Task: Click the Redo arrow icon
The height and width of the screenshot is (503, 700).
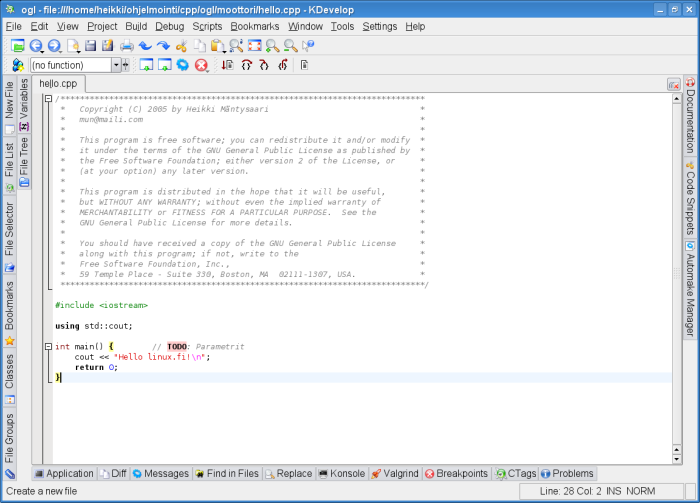Action: 163,46
